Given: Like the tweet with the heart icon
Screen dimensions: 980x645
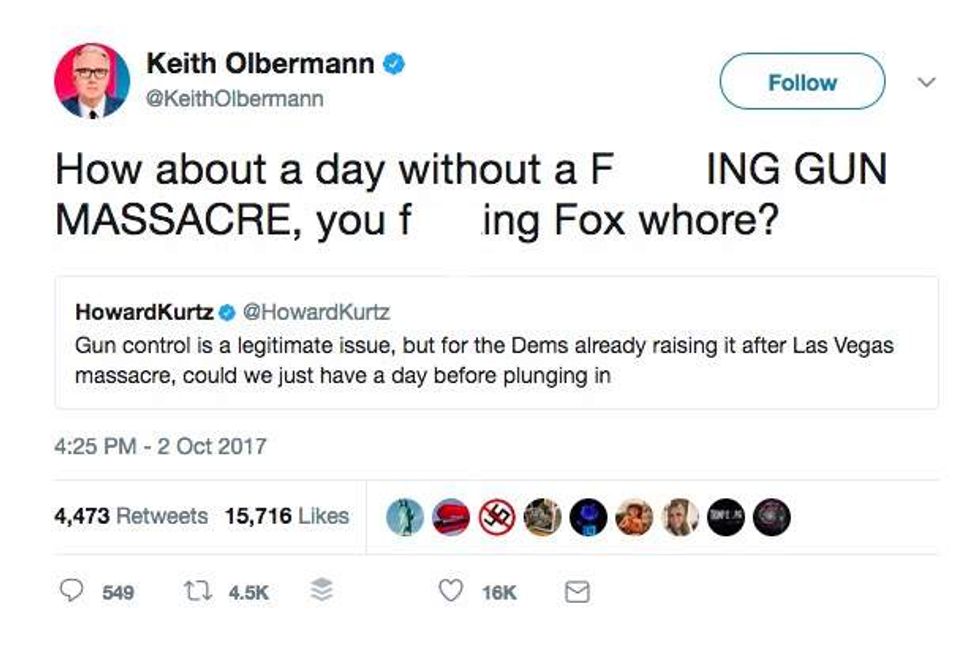Looking at the screenshot, I should tap(452, 592).
